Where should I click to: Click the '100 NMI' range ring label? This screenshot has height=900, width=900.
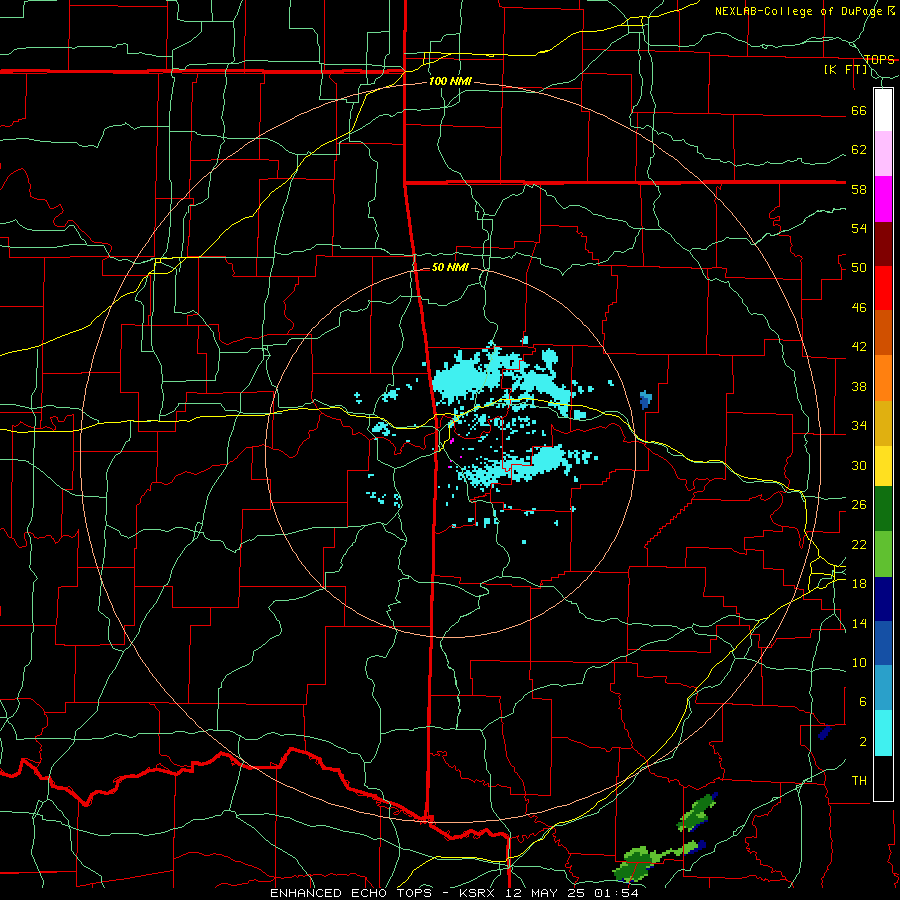coord(450,82)
